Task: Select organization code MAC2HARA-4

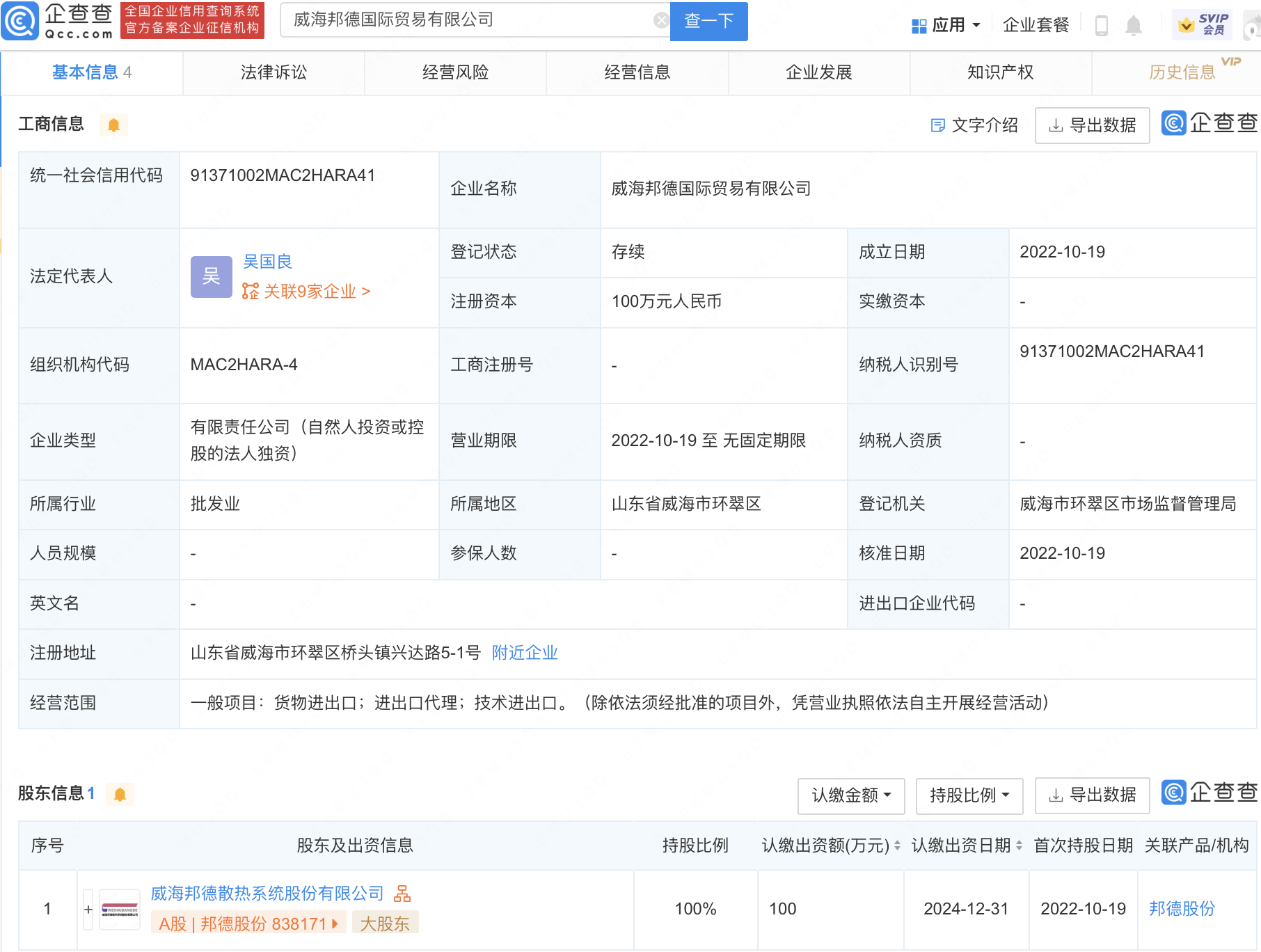Action: (244, 365)
